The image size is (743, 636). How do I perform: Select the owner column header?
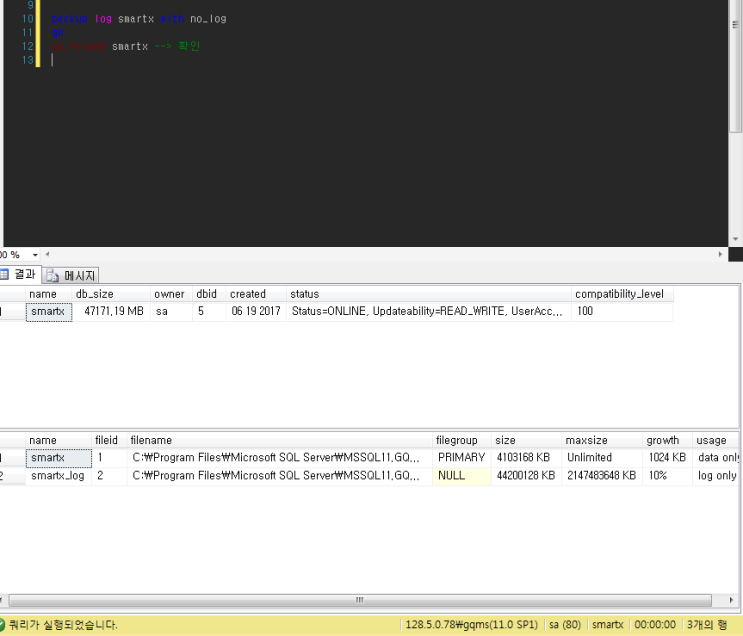[172, 294]
